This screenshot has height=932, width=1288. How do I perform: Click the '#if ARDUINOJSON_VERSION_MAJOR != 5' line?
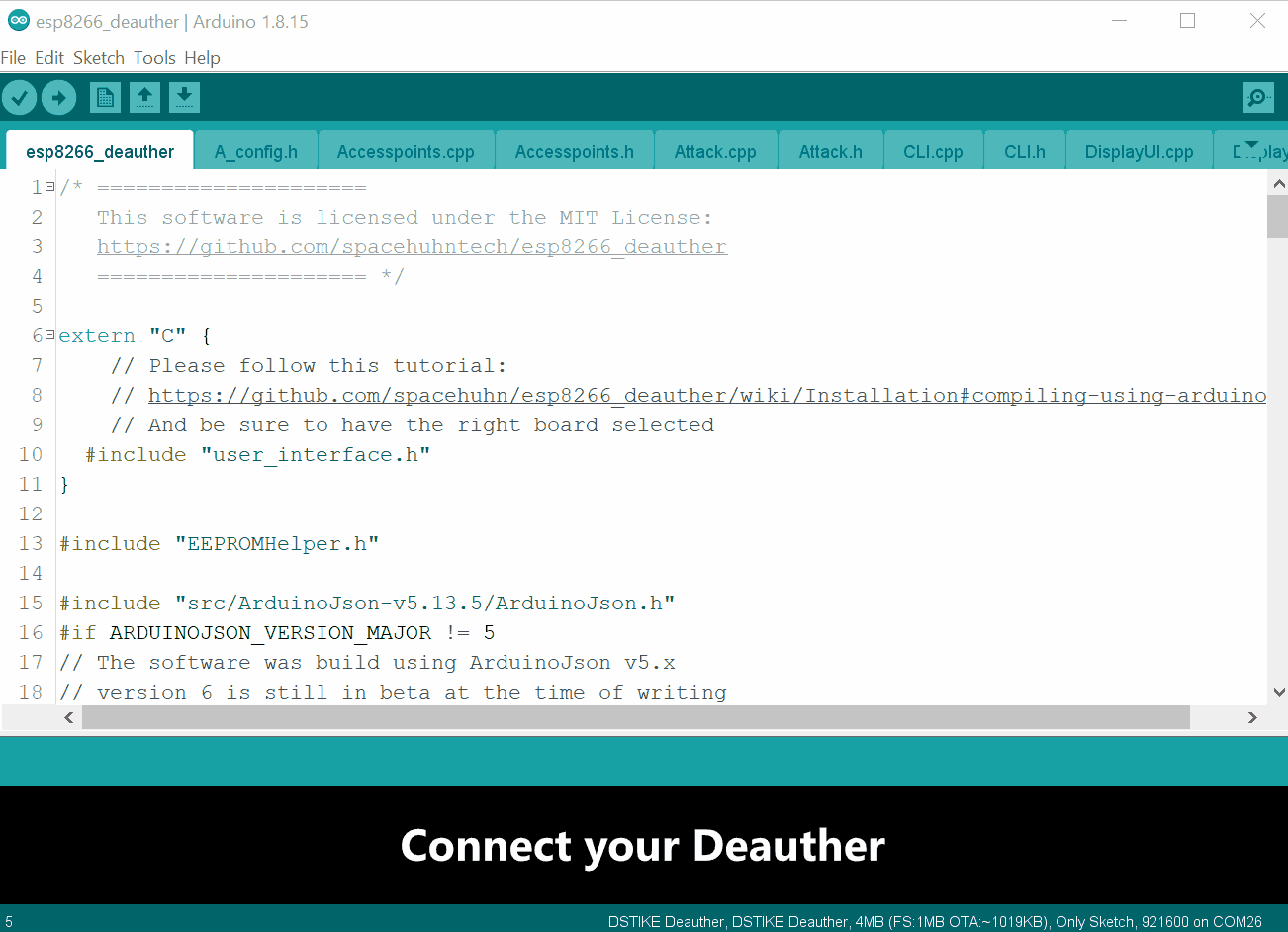click(277, 632)
